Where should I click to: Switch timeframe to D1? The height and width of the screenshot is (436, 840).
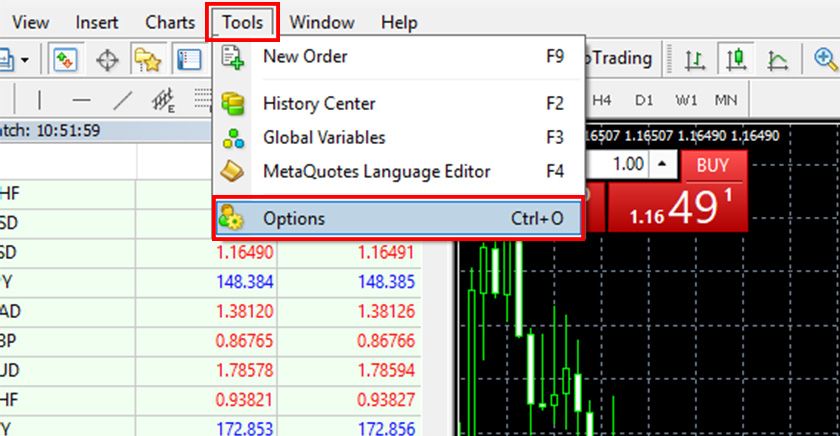[644, 101]
